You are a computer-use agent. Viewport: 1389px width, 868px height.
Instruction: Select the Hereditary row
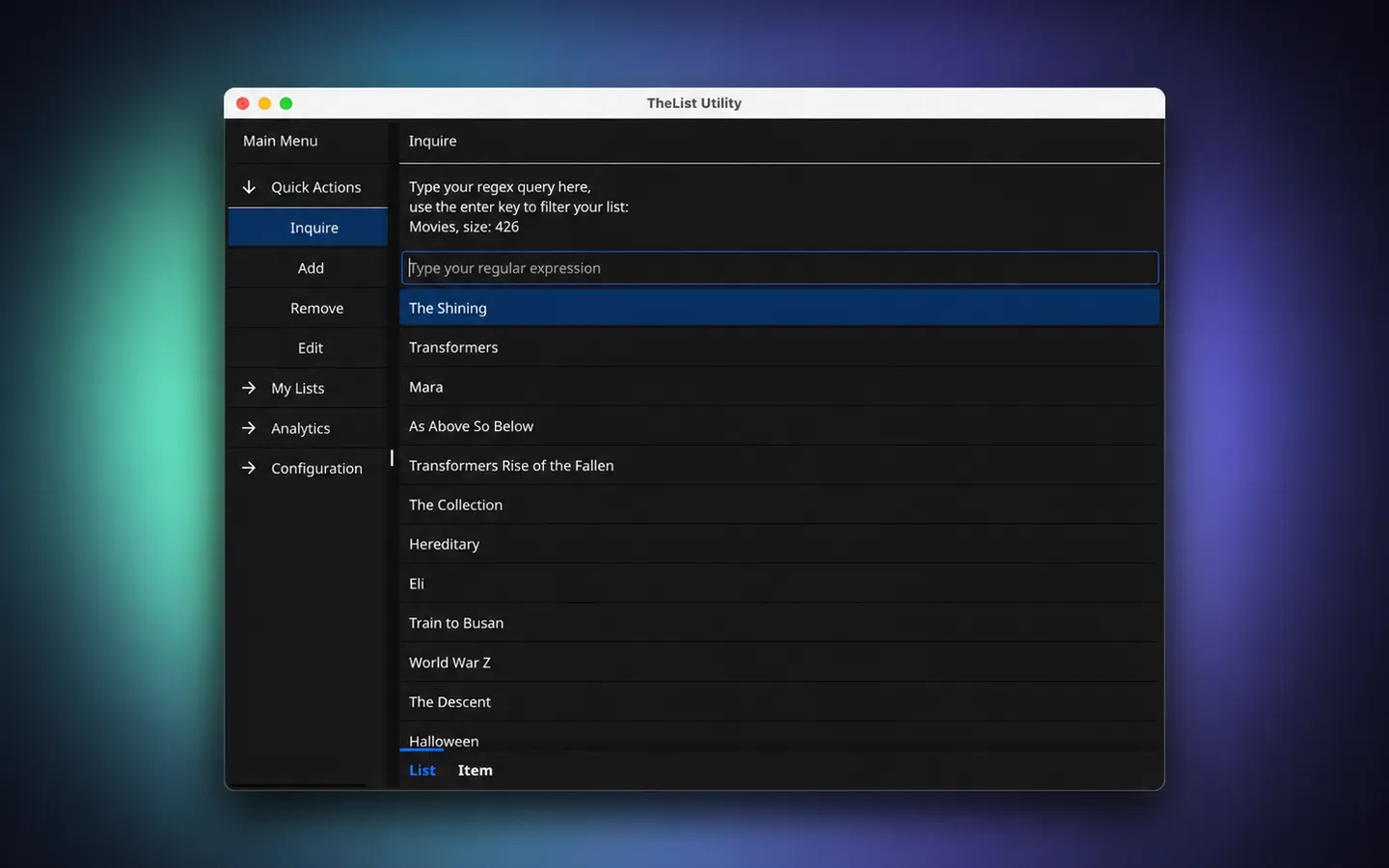pyautogui.click(x=779, y=544)
